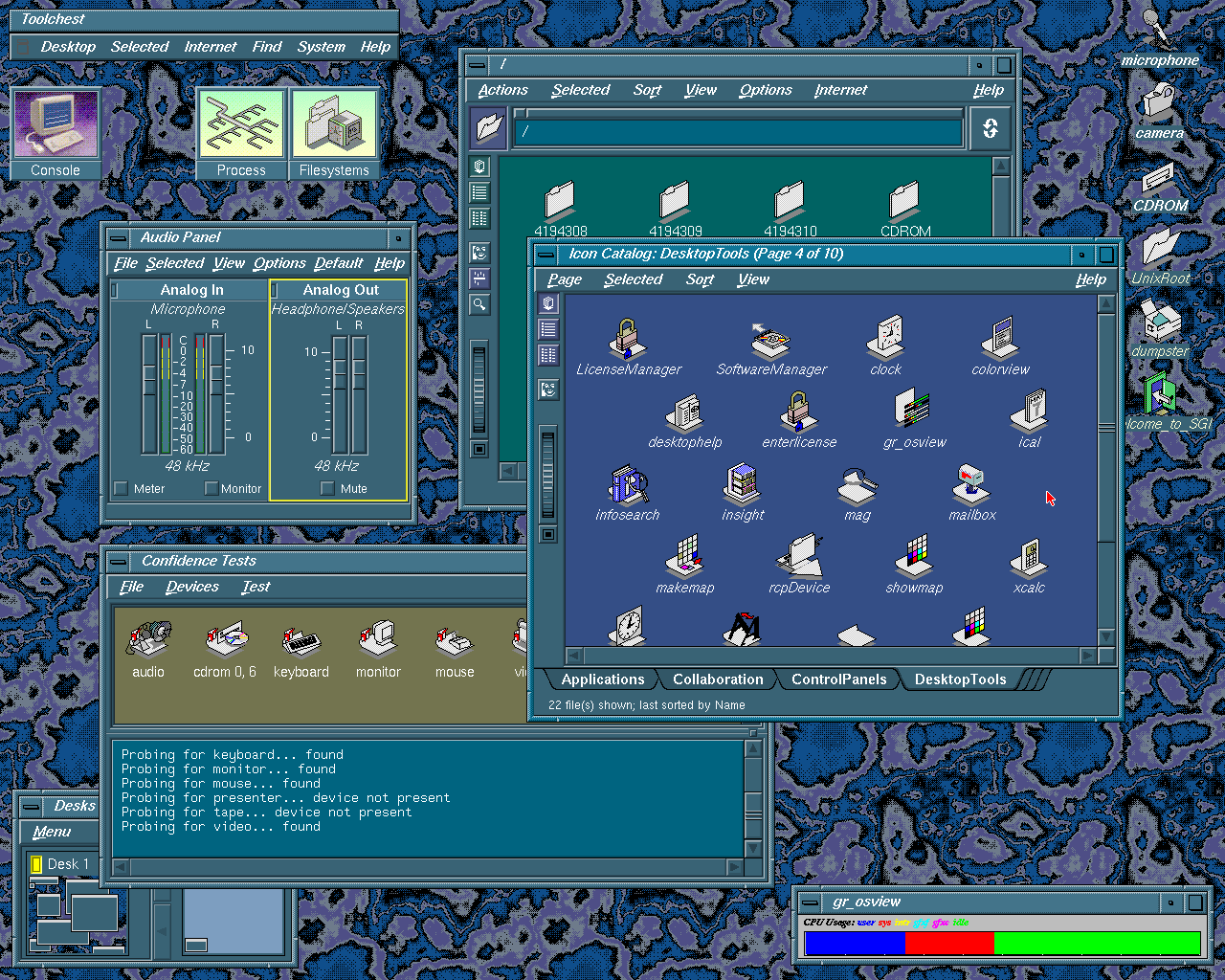Click the Desk 1 button
The height and width of the screenshot is (980, 1225).
point(63,864)
